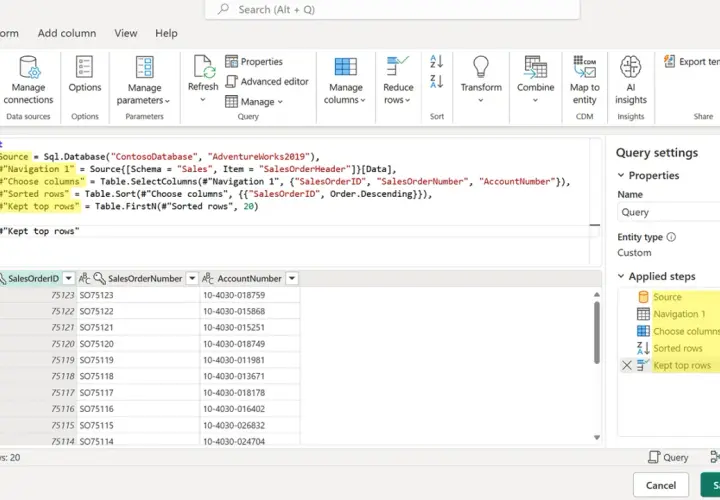Open Reduce rows menu

point(398,80)
